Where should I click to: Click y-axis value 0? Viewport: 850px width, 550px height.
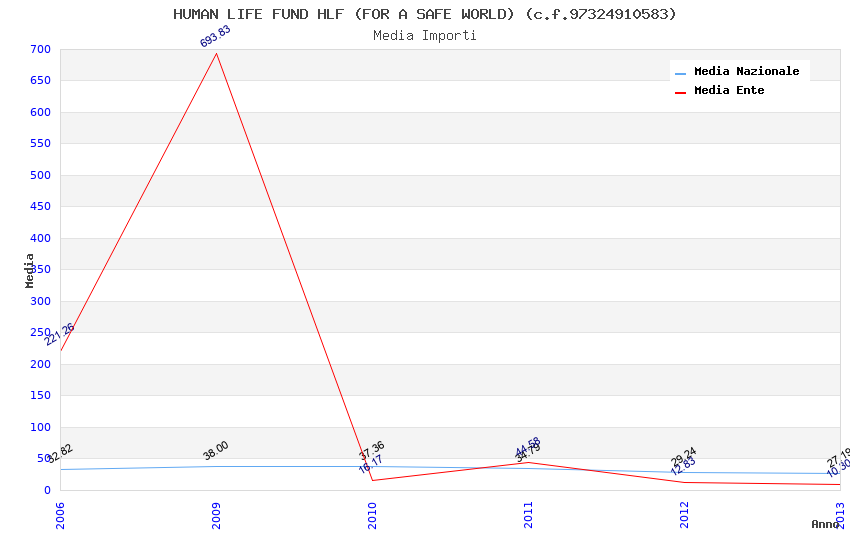[x=48, y=490]
